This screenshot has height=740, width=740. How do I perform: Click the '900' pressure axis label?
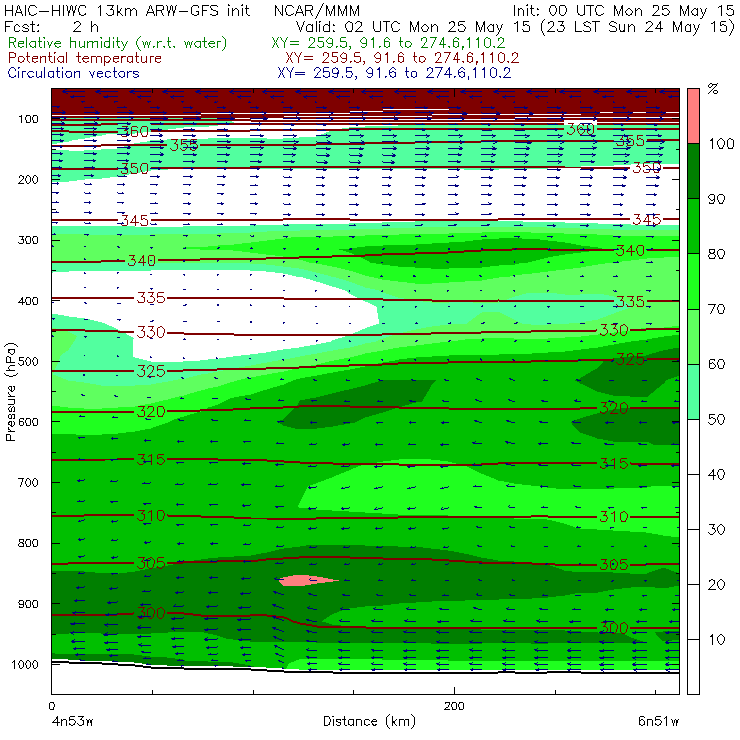[x=28, y=604]
